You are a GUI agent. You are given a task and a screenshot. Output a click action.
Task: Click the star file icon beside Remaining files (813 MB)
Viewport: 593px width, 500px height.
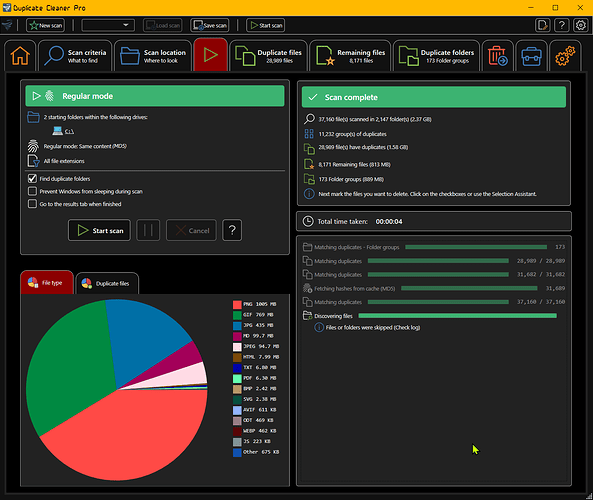[x=309, y=164]
